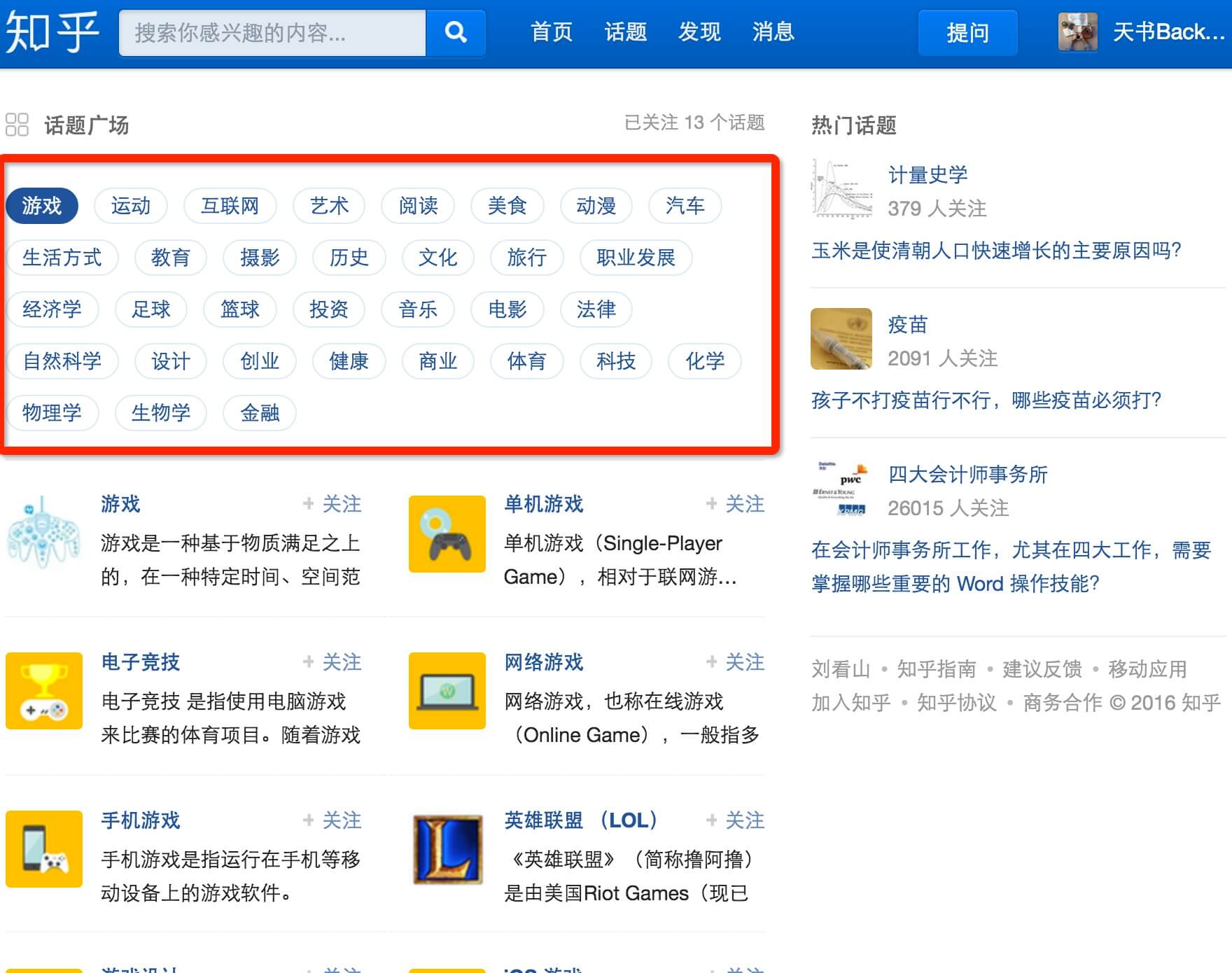Open the 疫苗 hot topic link
Screen dimensions: 1232x973
(907, 325)
